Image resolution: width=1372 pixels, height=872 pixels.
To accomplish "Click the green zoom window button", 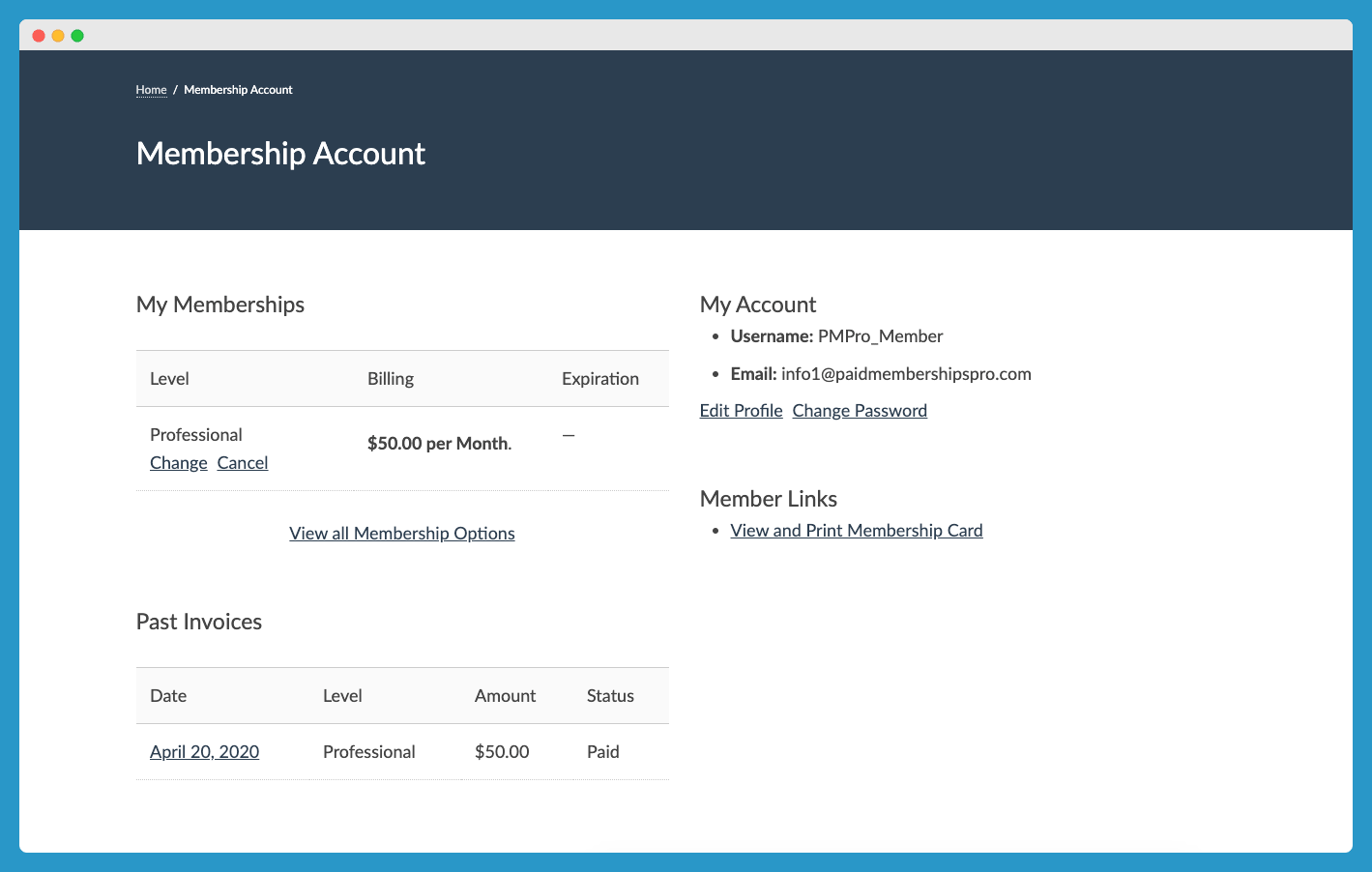I will click(76, 35).
